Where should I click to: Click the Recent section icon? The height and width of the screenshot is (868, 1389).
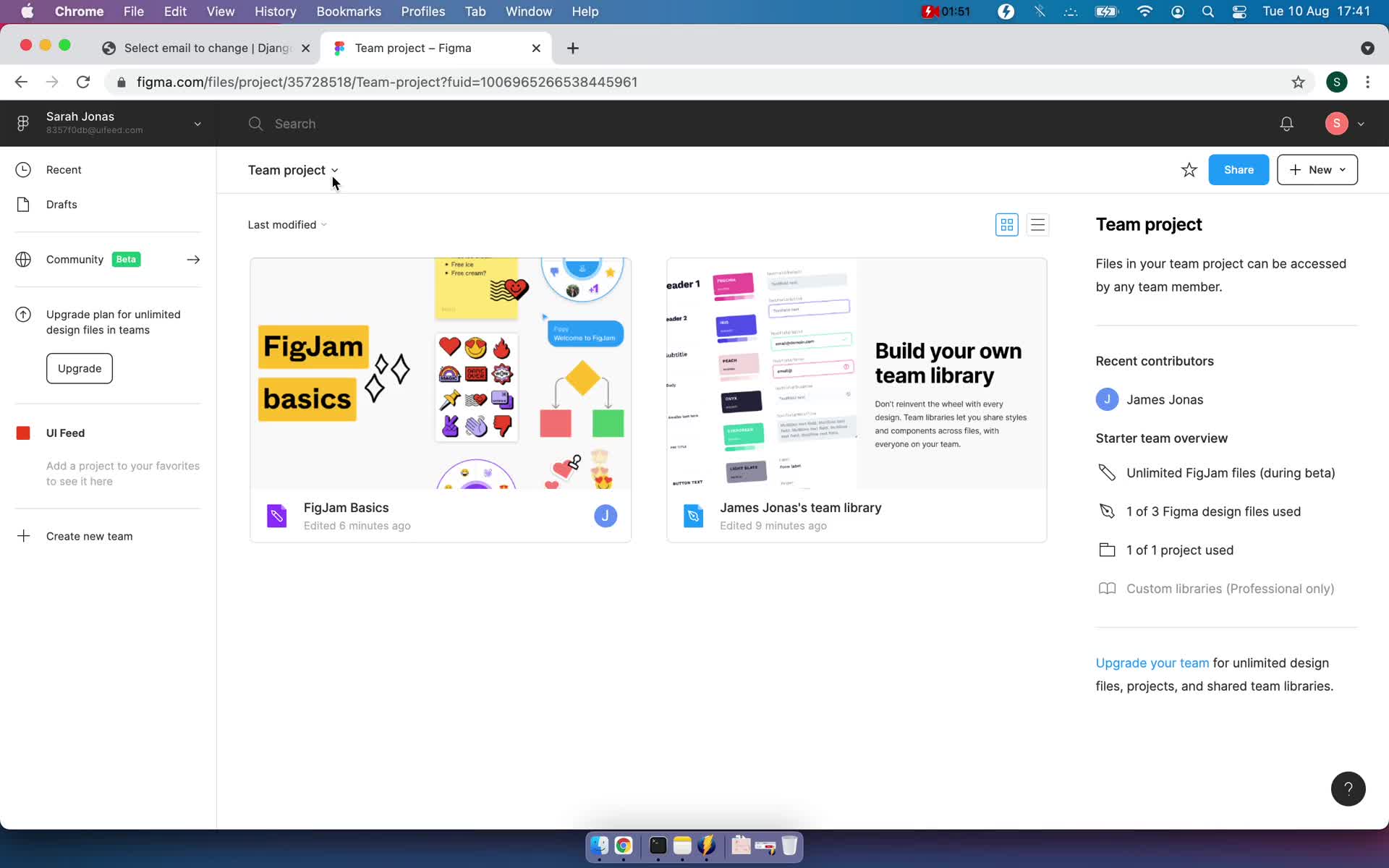coord(24,169)
